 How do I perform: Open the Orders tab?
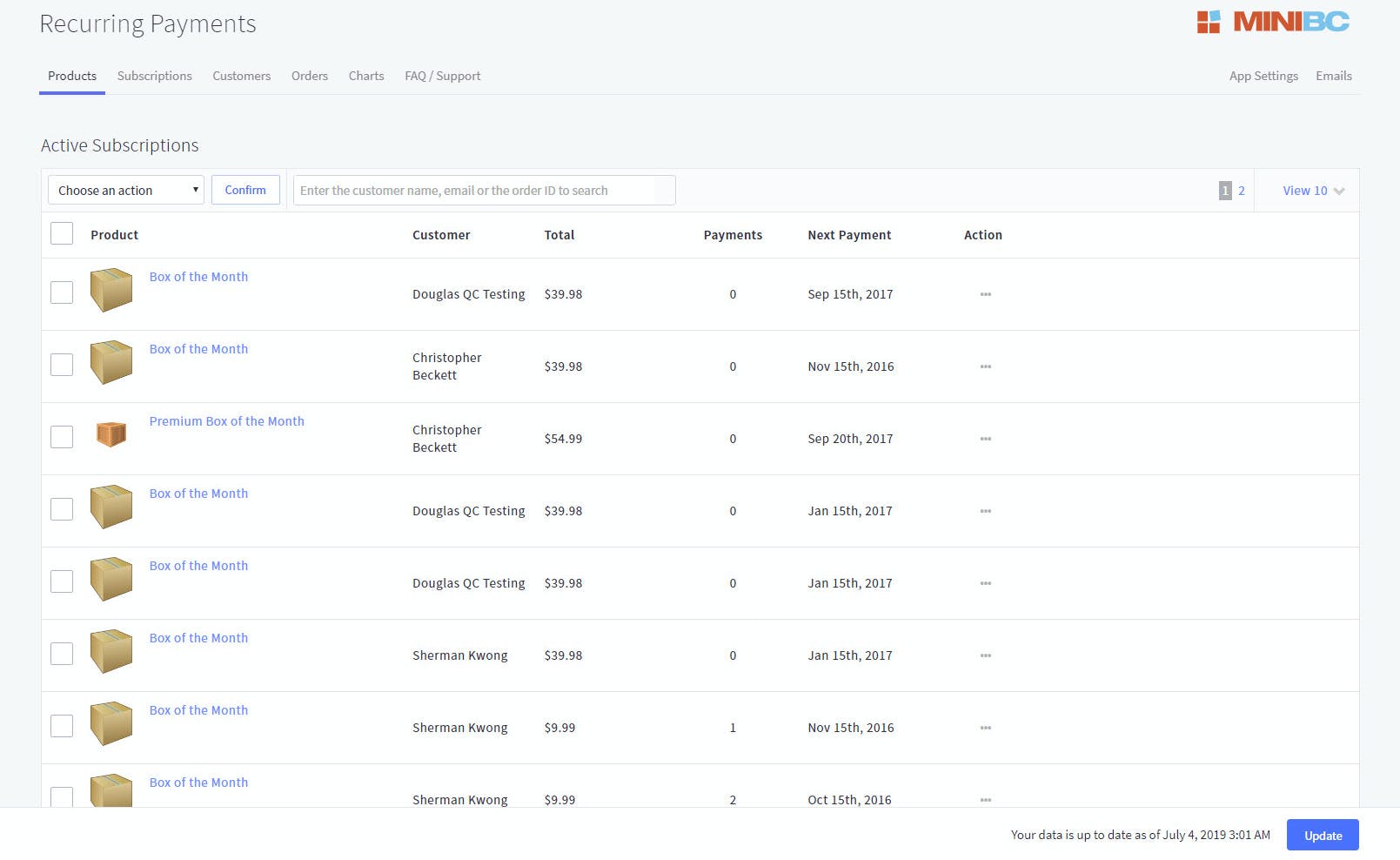[x=310, y=76]
